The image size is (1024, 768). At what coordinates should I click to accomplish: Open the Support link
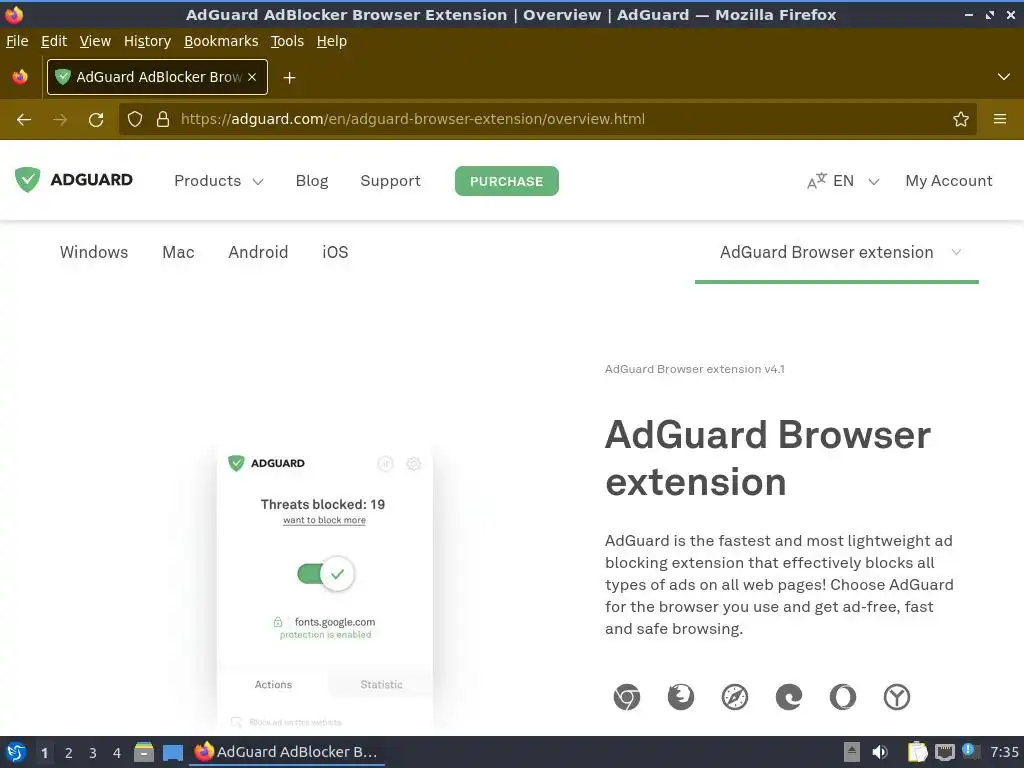click(391, 181)
